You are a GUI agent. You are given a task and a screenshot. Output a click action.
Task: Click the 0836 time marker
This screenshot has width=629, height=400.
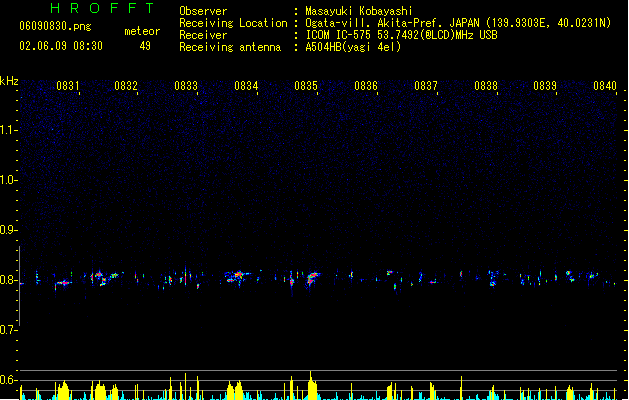(x=366, y=86)
